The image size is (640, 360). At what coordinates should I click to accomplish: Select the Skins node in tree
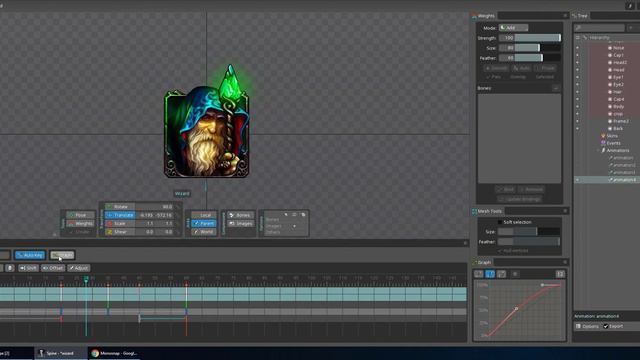tap(611, 136)
